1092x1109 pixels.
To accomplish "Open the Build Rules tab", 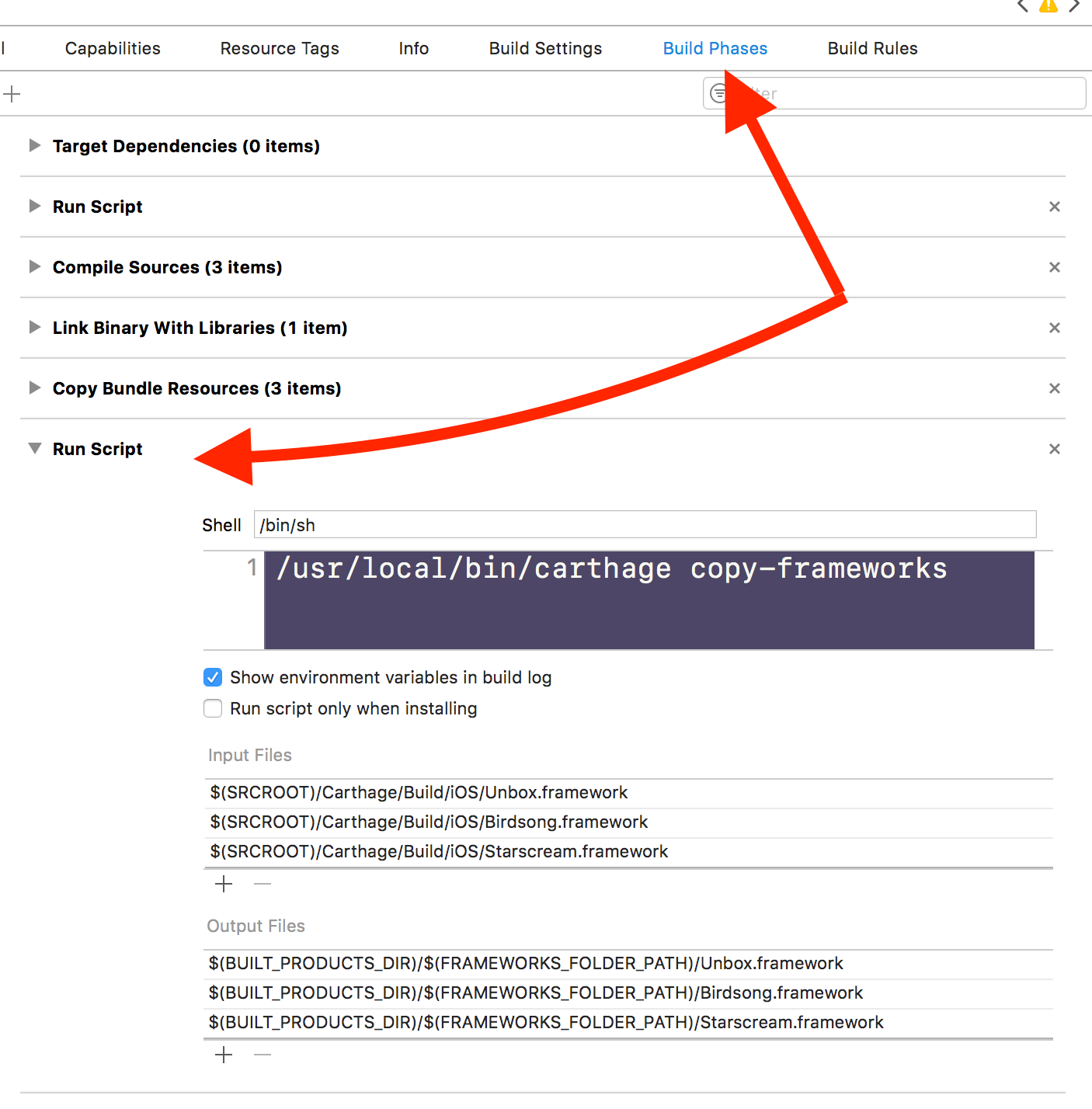I will pyautogui.click(x=872, y=48).
